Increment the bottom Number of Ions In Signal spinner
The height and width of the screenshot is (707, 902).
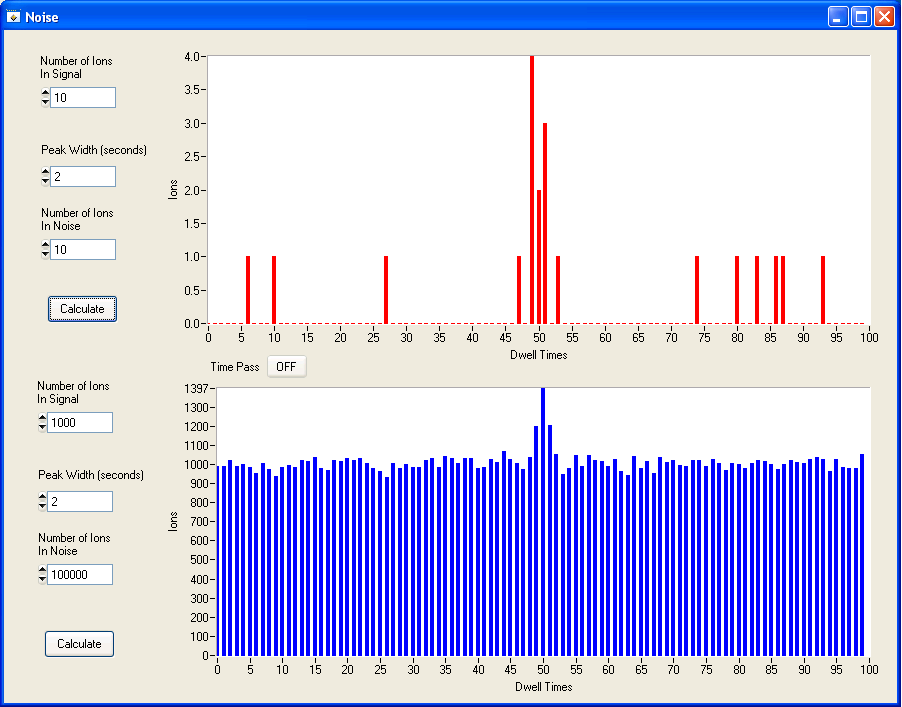tap(41, 418)
